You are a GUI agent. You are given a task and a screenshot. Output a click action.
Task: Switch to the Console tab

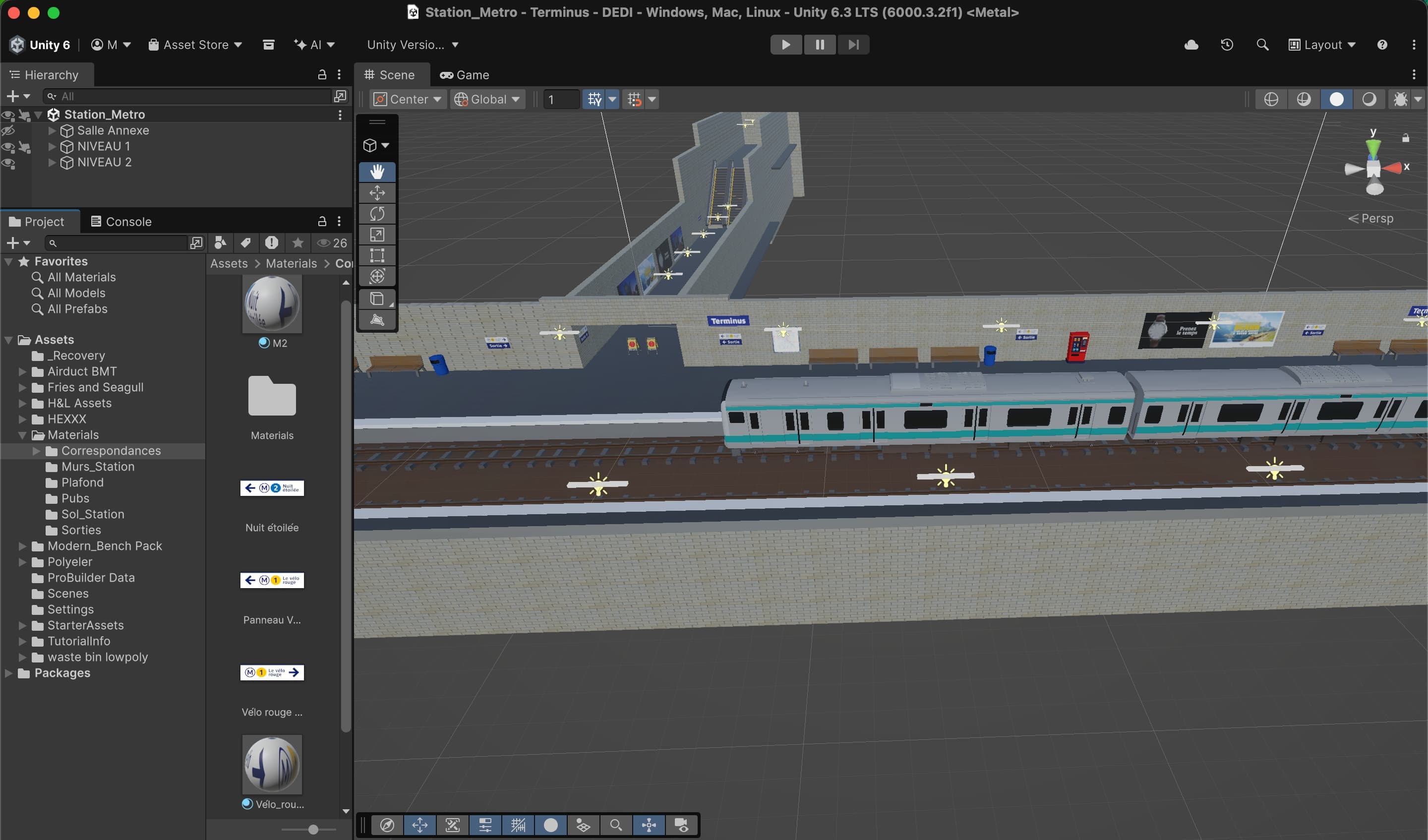pos(121,222)
